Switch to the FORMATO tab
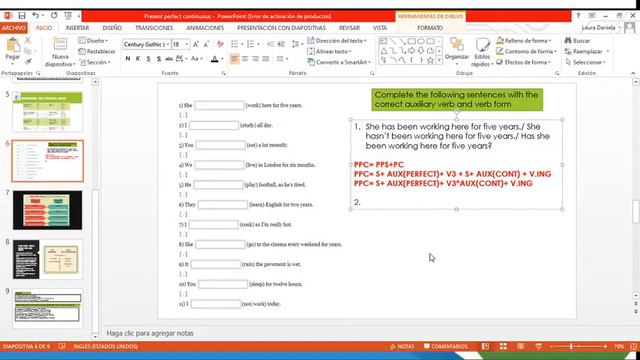Image resolution: width=640 pixels, height=360 pixels. pos(430,28)
